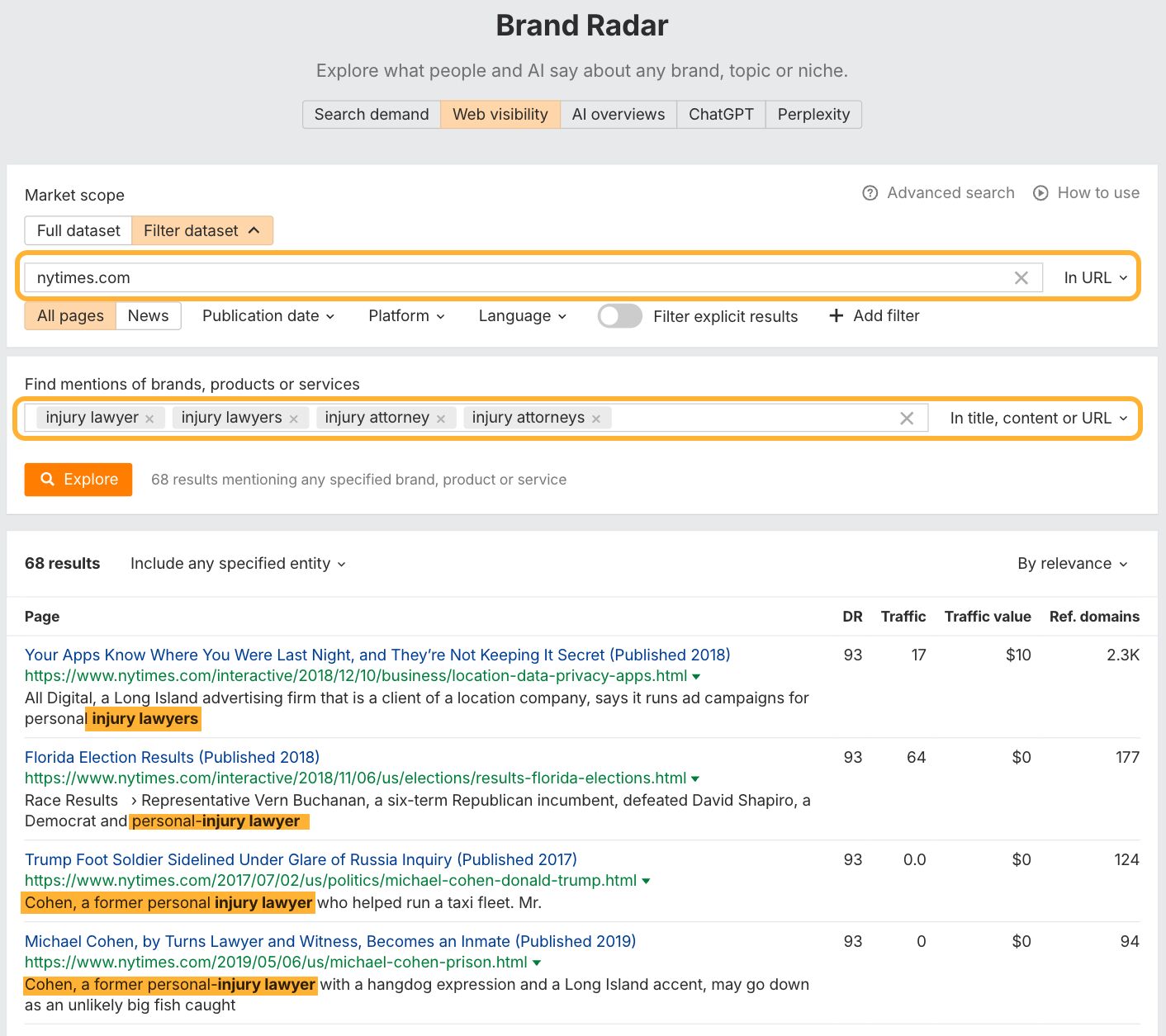
Task: Change the By relevance sort order
Action: (1072, 564)
